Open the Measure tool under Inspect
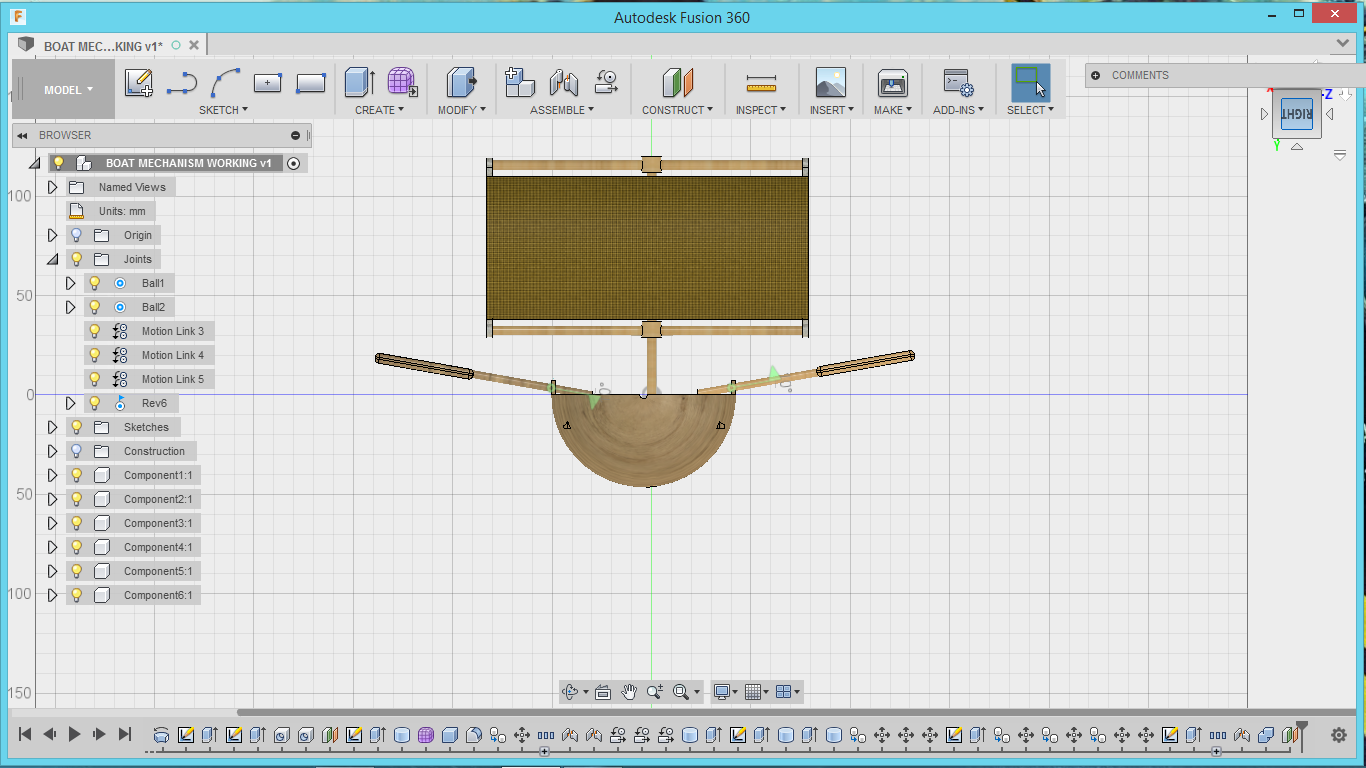 tap(761, 83)
